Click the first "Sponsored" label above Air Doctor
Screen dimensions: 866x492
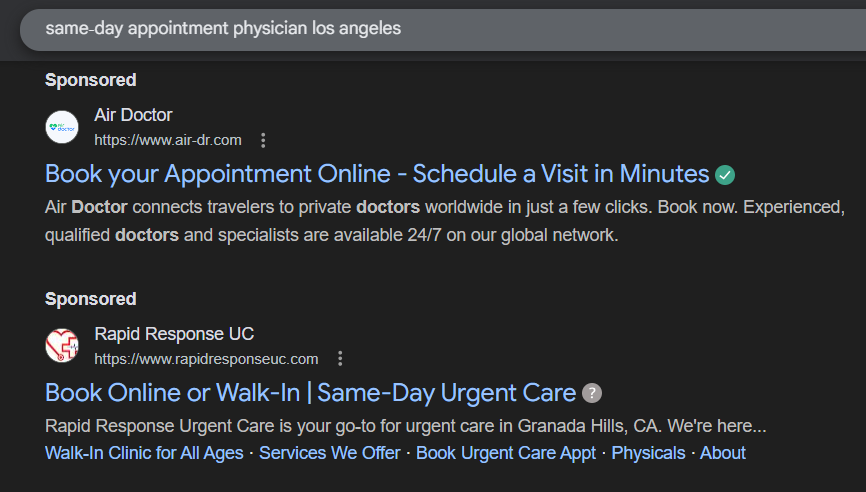91,80
